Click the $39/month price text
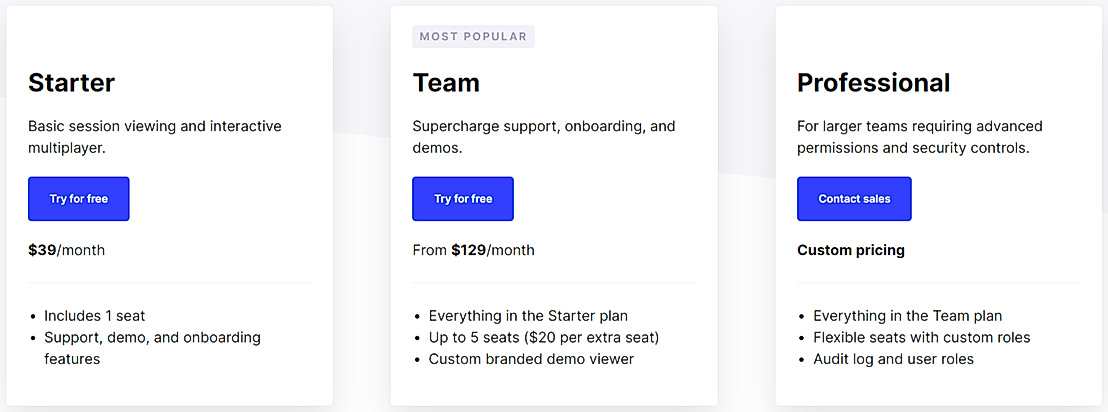Image resolution: width=1108 pixels, height=412 pixels. pos(66,250)
